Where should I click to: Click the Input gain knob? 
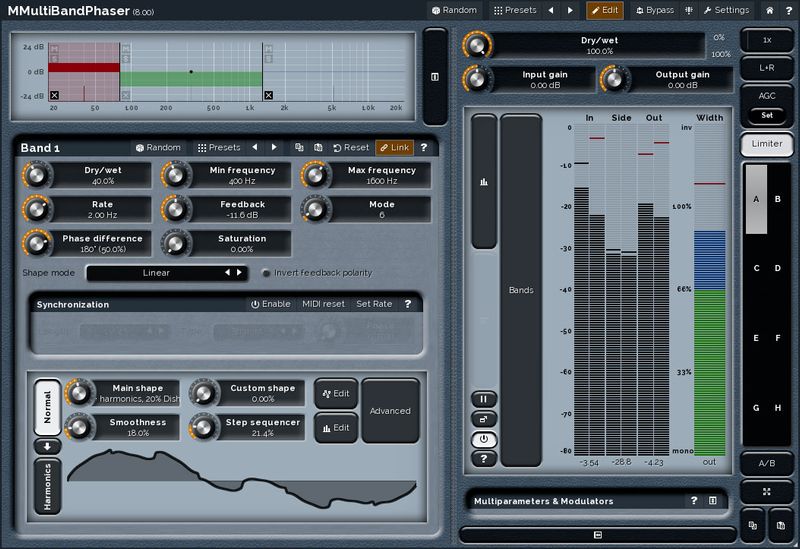pyautogui.click(x=477, y=80)
